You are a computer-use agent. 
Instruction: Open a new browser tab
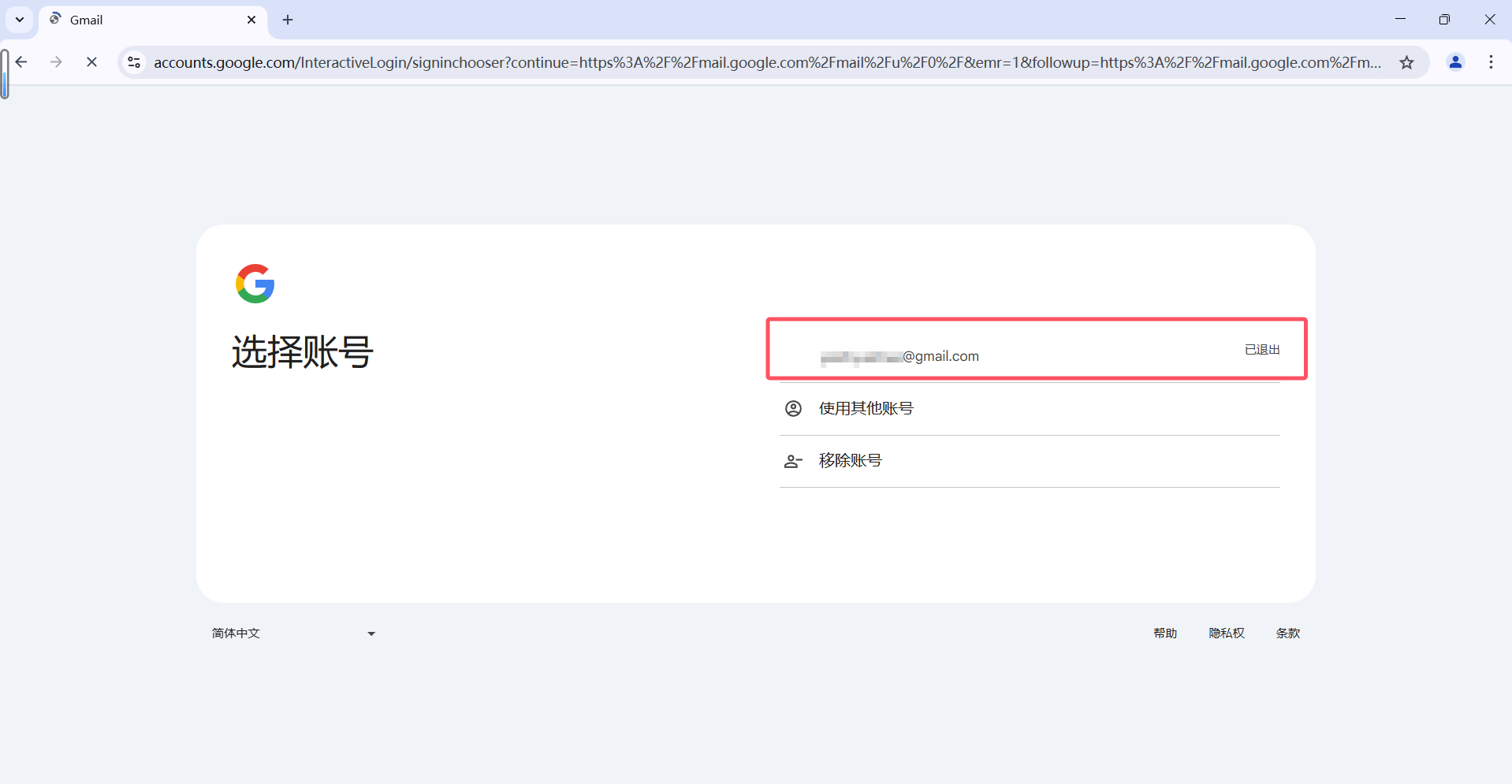(x=288, y=20)
